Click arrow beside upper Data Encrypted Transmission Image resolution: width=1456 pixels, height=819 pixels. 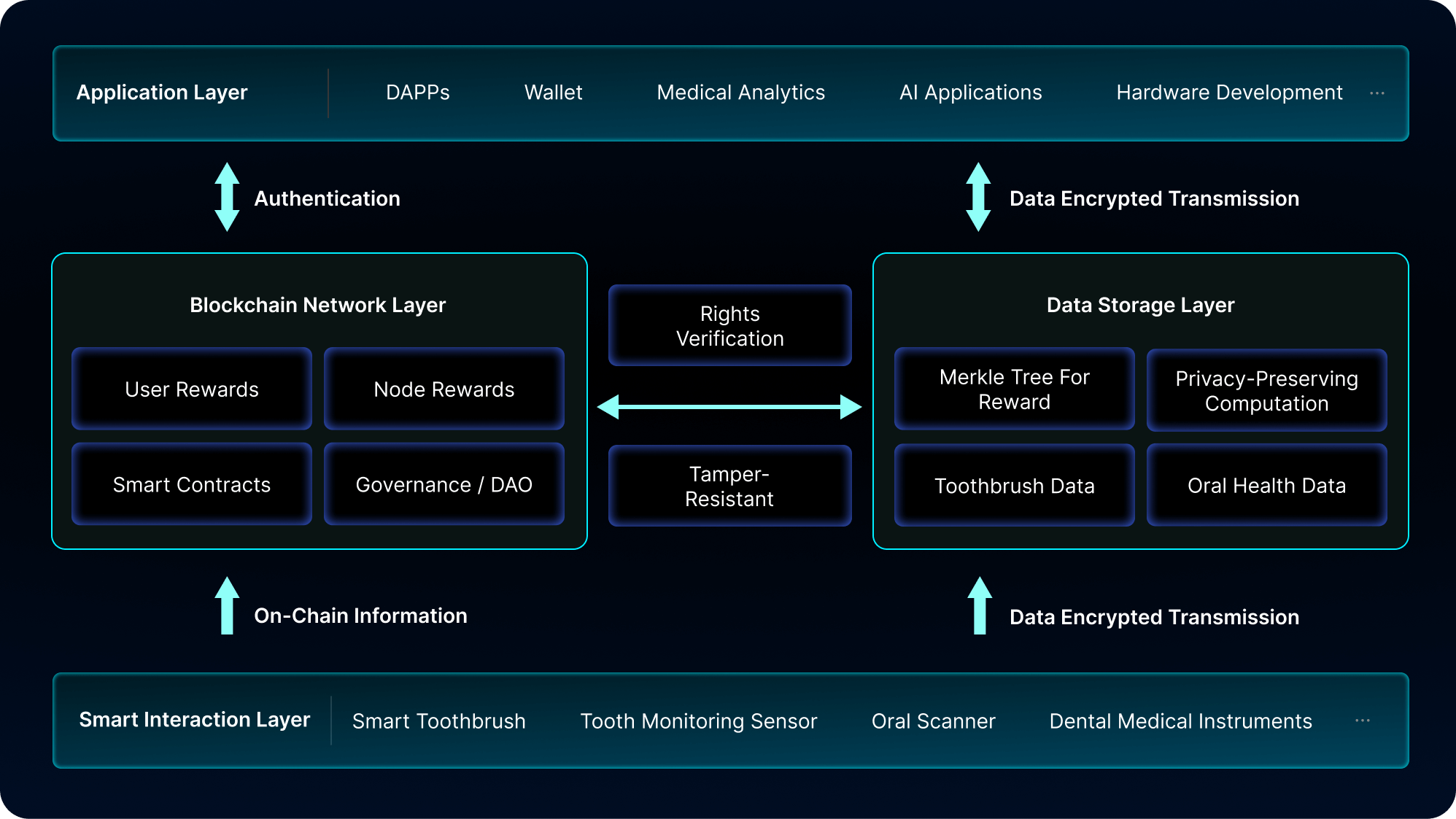pos(977,197)
